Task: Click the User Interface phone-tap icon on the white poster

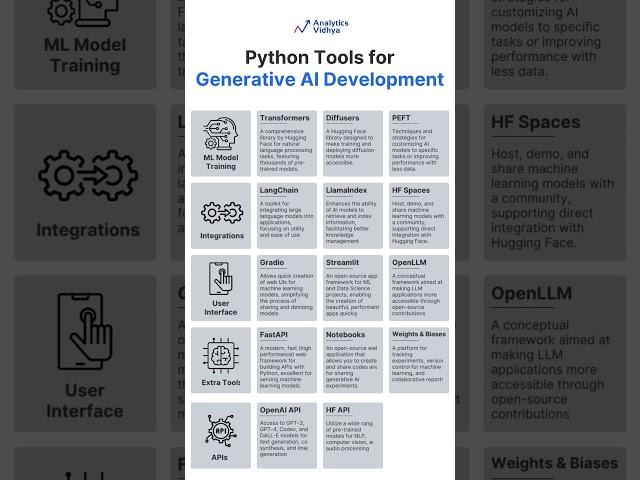Action: click(x=220, y=278)
